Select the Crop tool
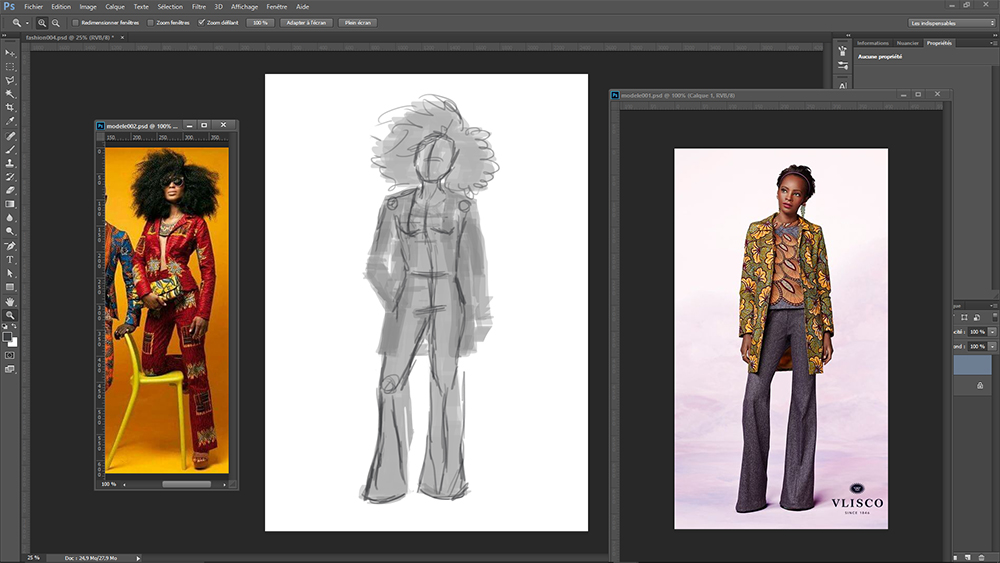Image resolution: width=1000 pixels, height=563 pixels. pos(10,107)
